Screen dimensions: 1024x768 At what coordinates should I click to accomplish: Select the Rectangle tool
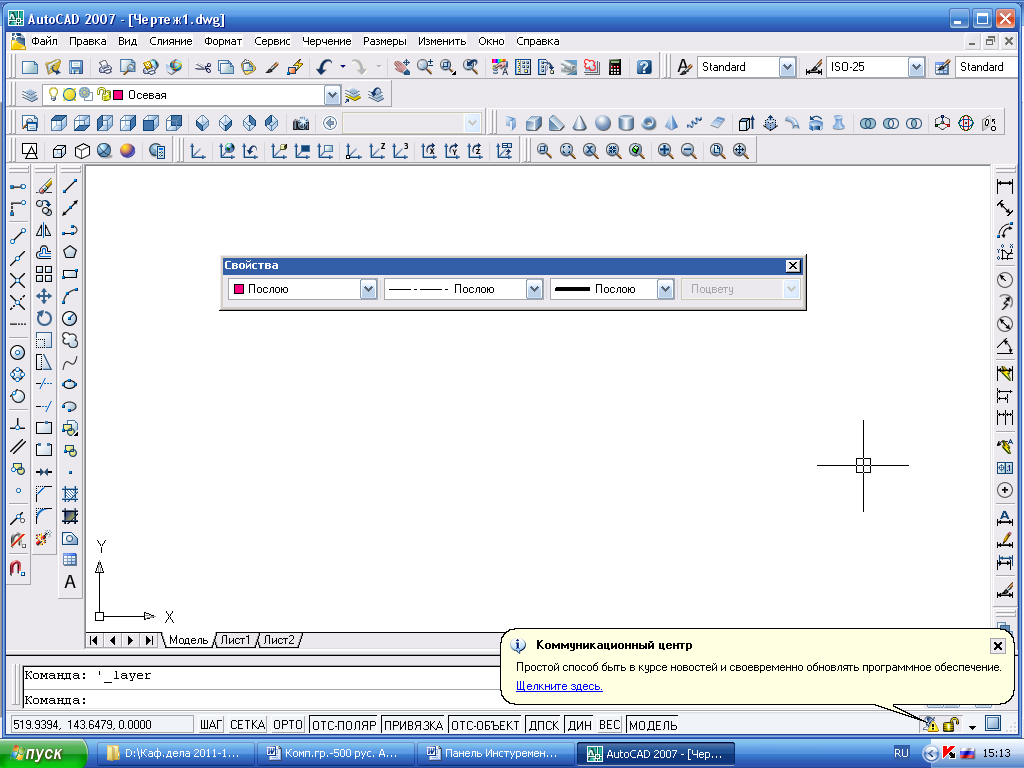[70, 274]
